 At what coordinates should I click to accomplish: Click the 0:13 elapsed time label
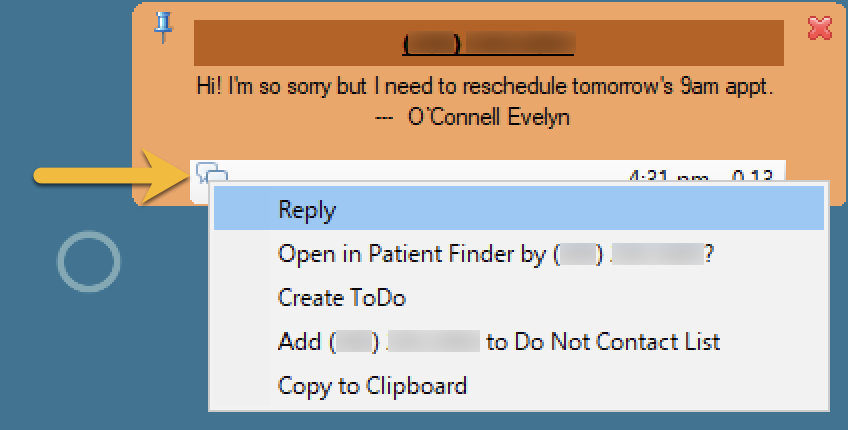tap(752, 176)
